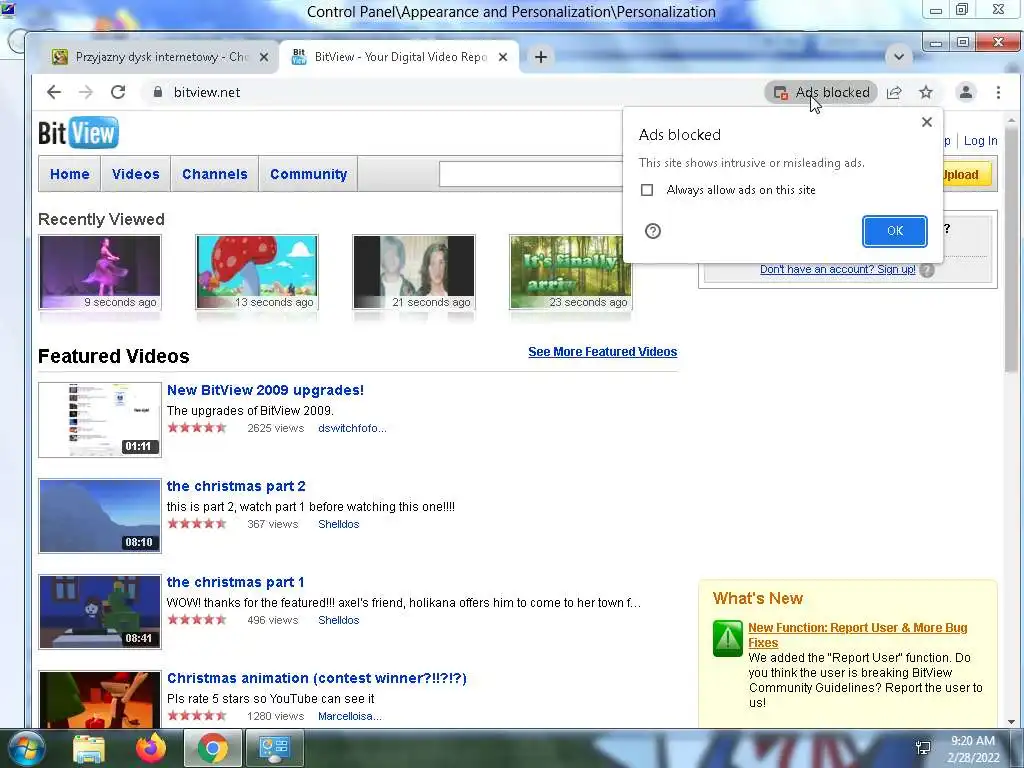Click the help bubble beside Sign up

926,270
